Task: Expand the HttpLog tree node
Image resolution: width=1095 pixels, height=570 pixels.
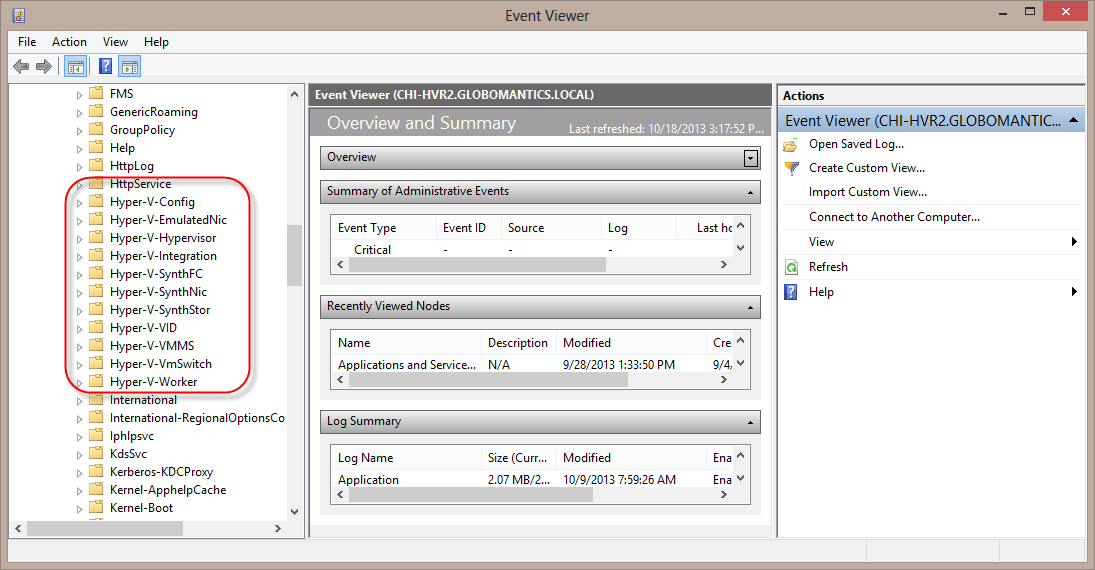Action: pos(79,167)
